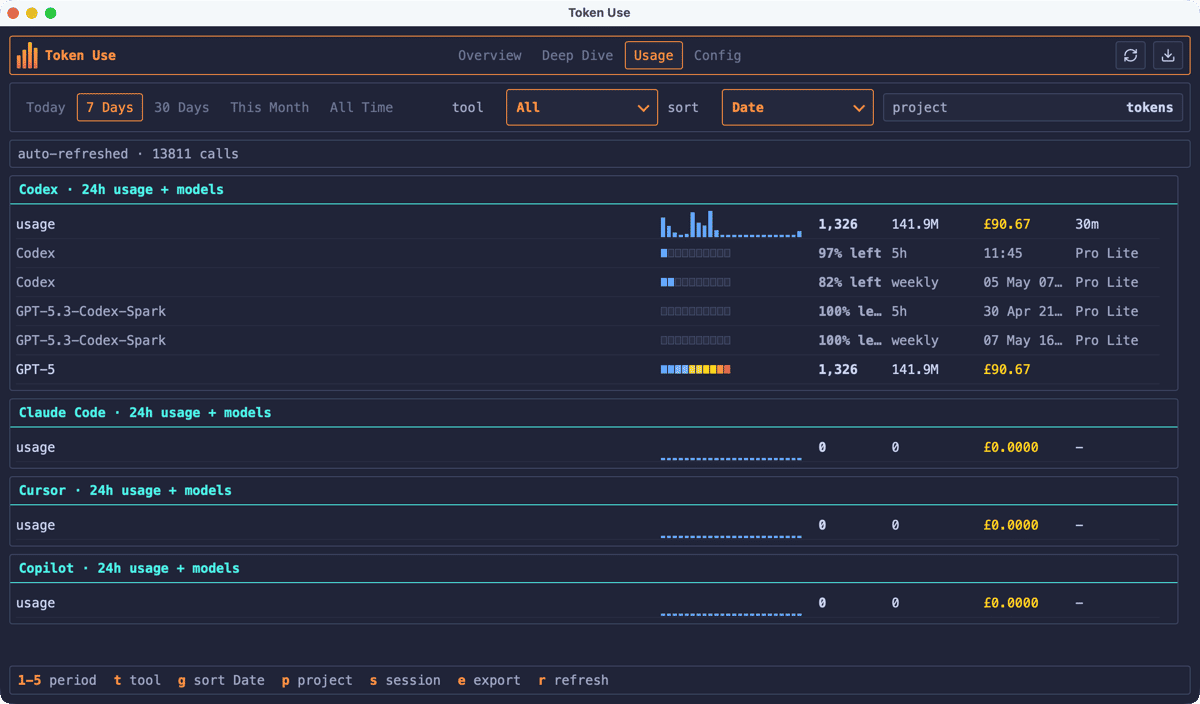Click the Codex usage sparkline bar chart
The height and width of the screenshot is (704, 1200).
coord(731,224)
